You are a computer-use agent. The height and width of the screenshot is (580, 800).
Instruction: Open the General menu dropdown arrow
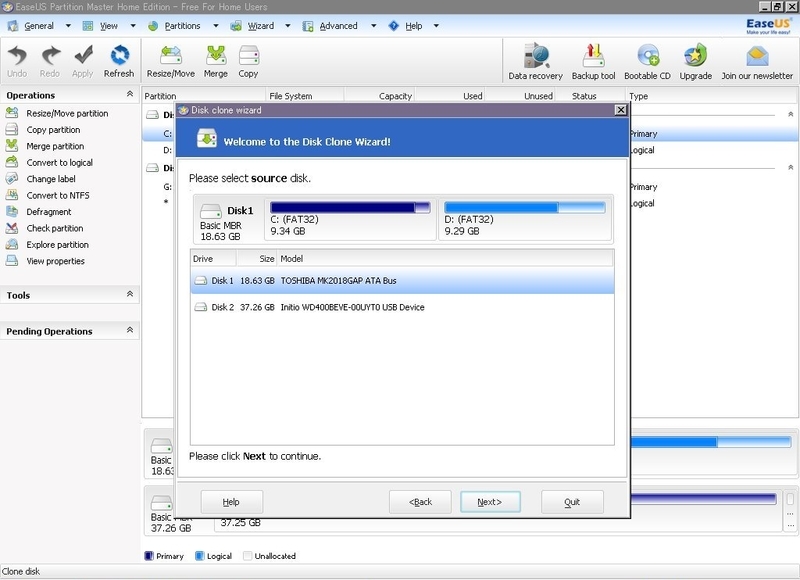tap(68, 26)
